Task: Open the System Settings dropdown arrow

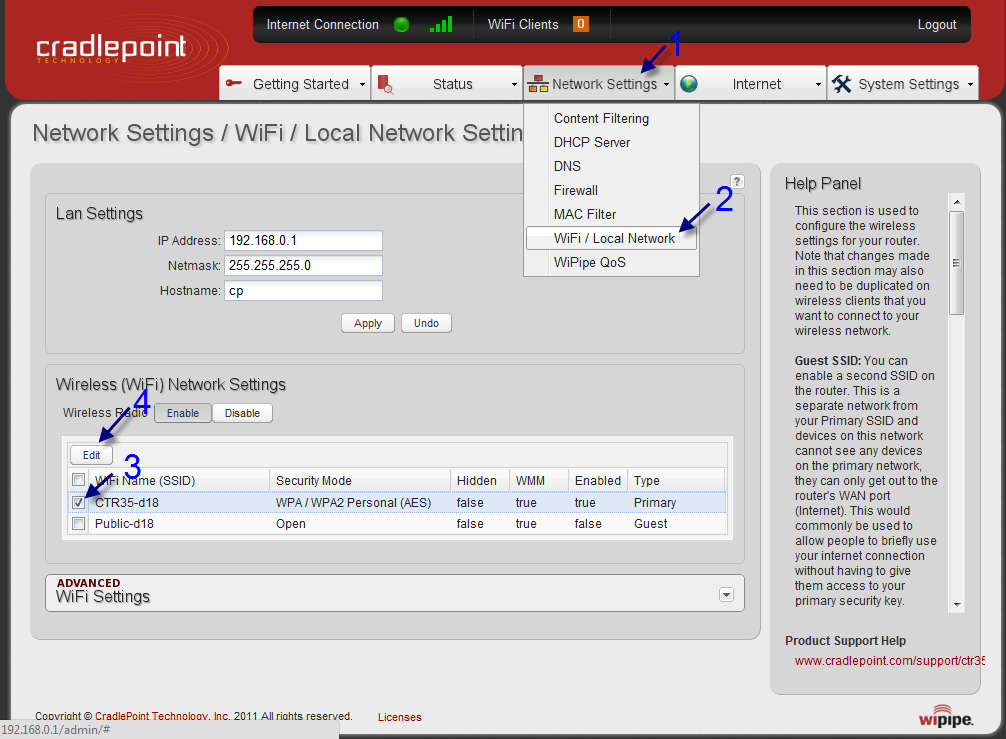Action: [970, 85]
